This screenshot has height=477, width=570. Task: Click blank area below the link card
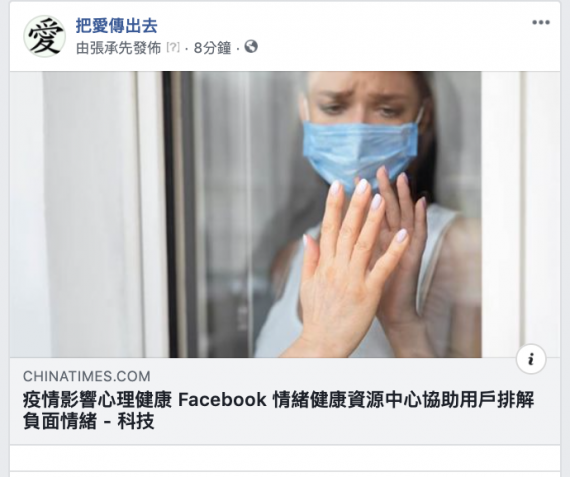pos(285,458)
